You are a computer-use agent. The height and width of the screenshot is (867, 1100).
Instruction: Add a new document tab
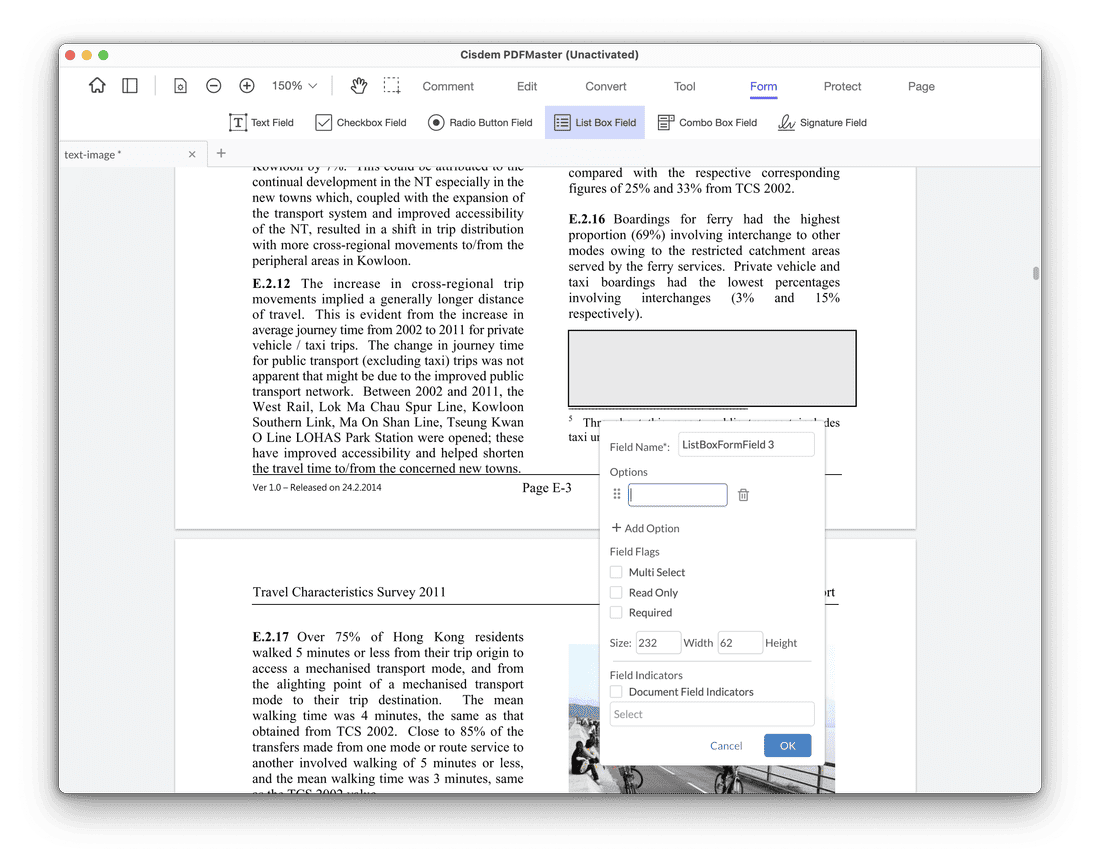(221, 153)
